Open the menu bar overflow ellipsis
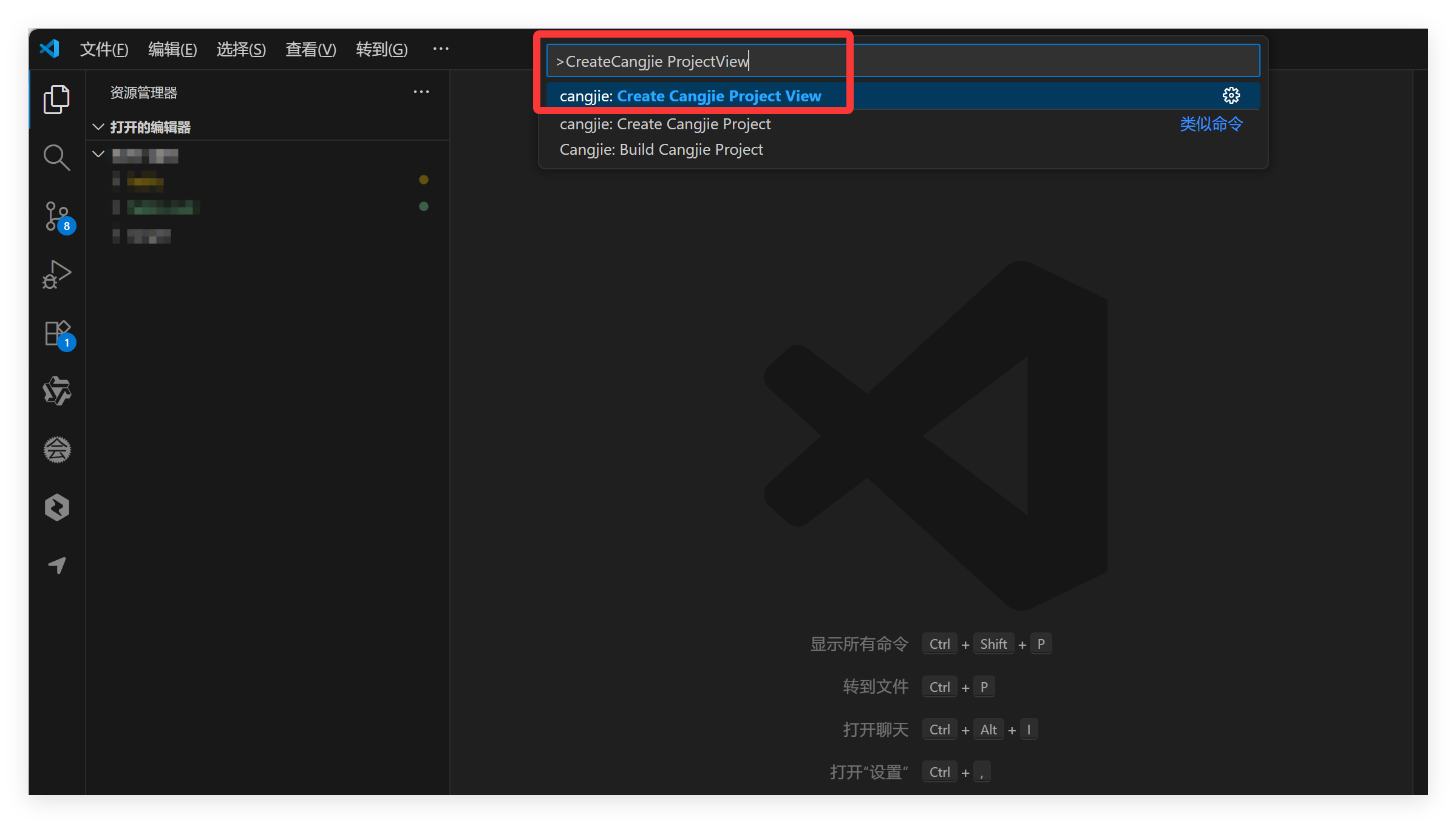The height and width of the screenshot is (823, 1456). [441, 49]
